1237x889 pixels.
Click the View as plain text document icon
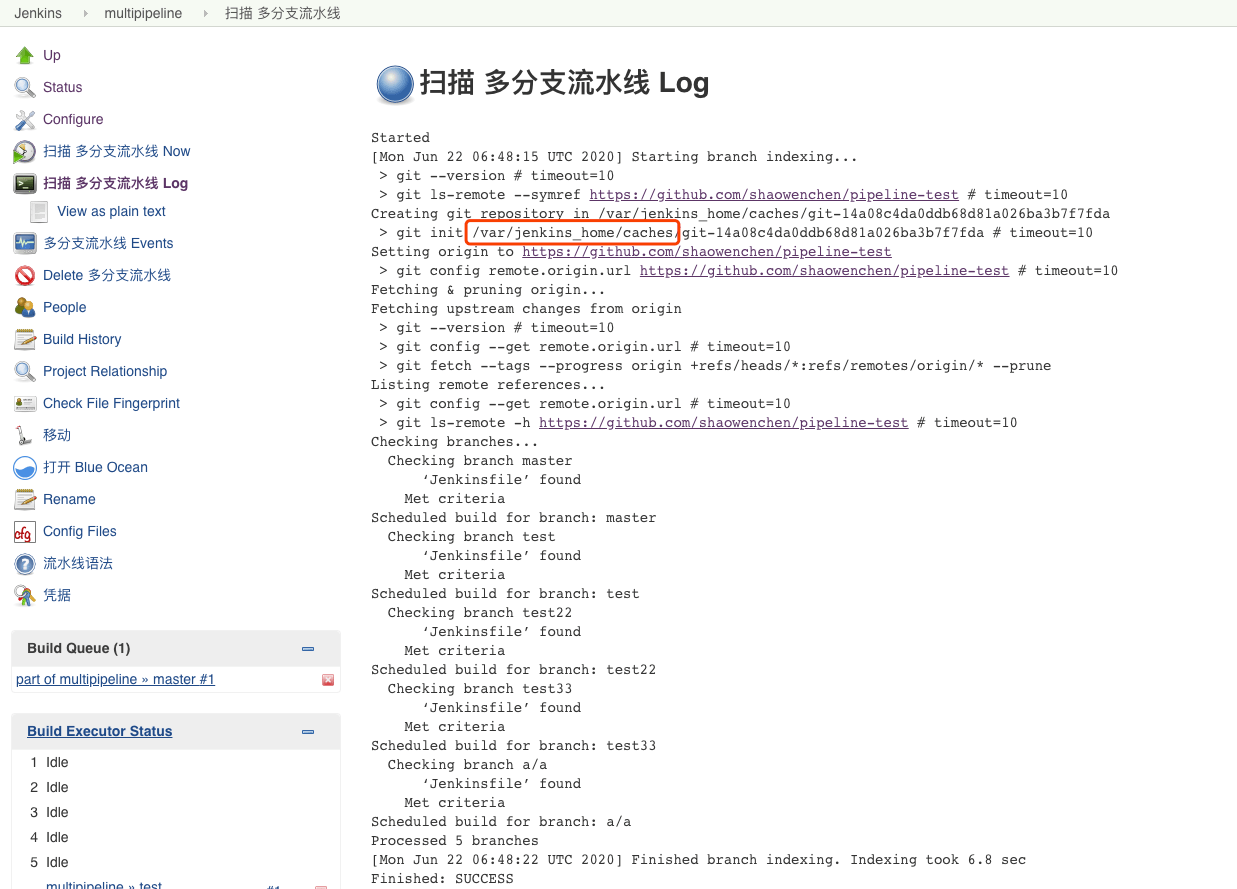point(39,211)
